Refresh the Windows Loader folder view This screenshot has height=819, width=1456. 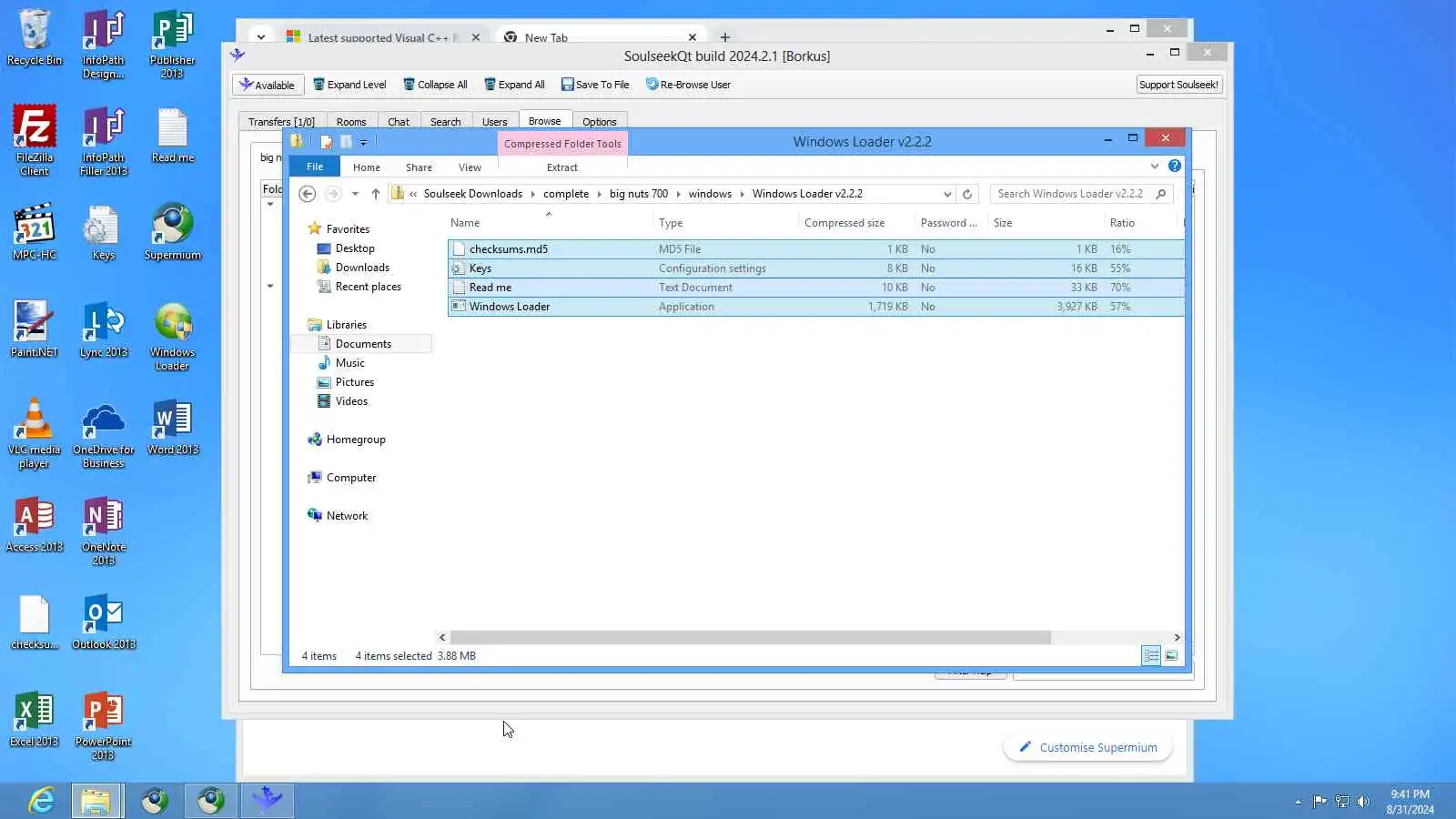[967, 194]
